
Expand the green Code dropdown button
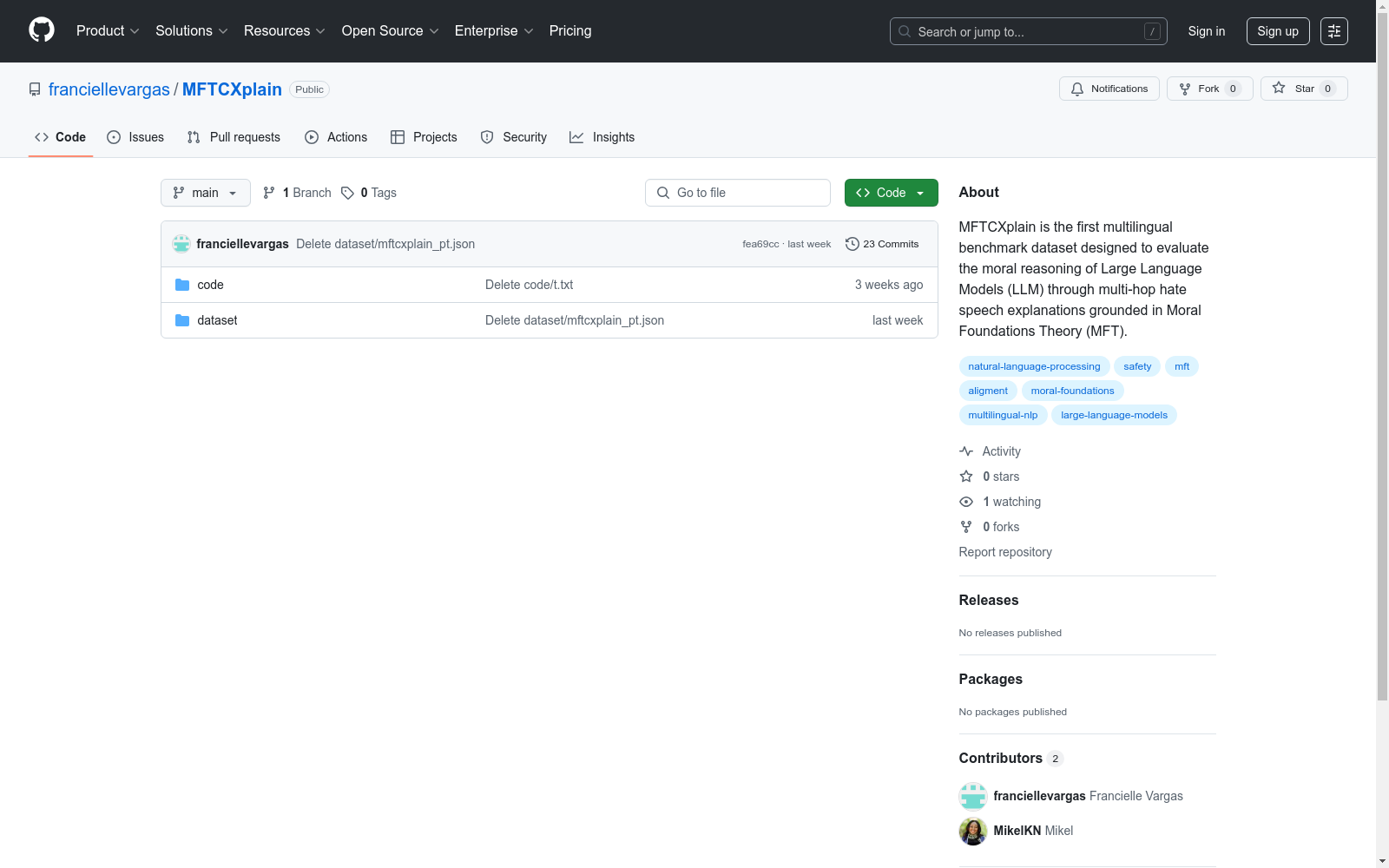pos(892,193)
